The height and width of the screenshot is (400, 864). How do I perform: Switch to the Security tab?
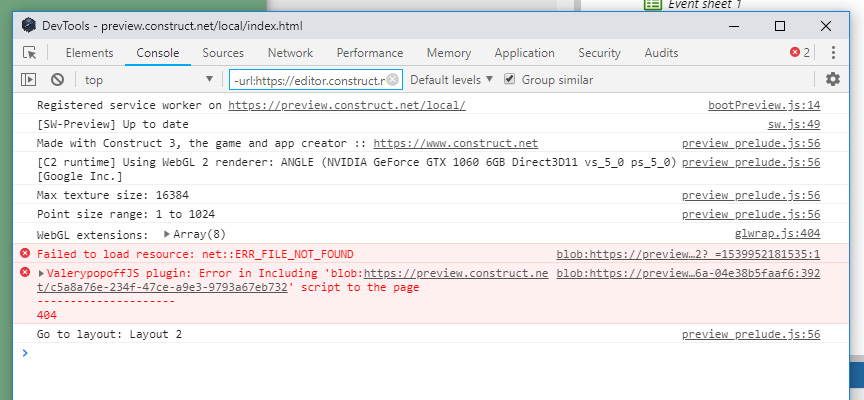[600, 53]
